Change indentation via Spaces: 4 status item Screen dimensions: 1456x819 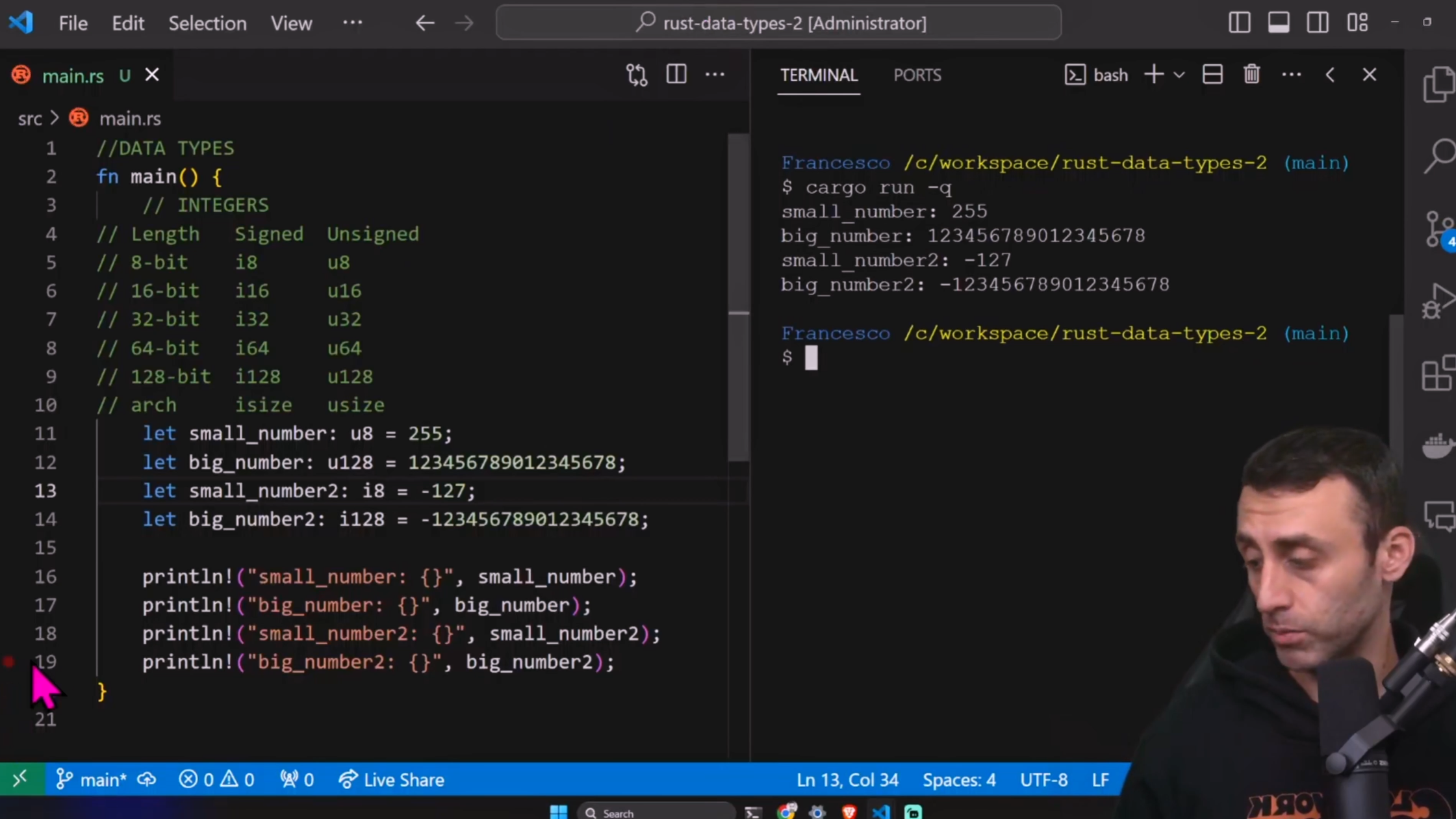959,779
